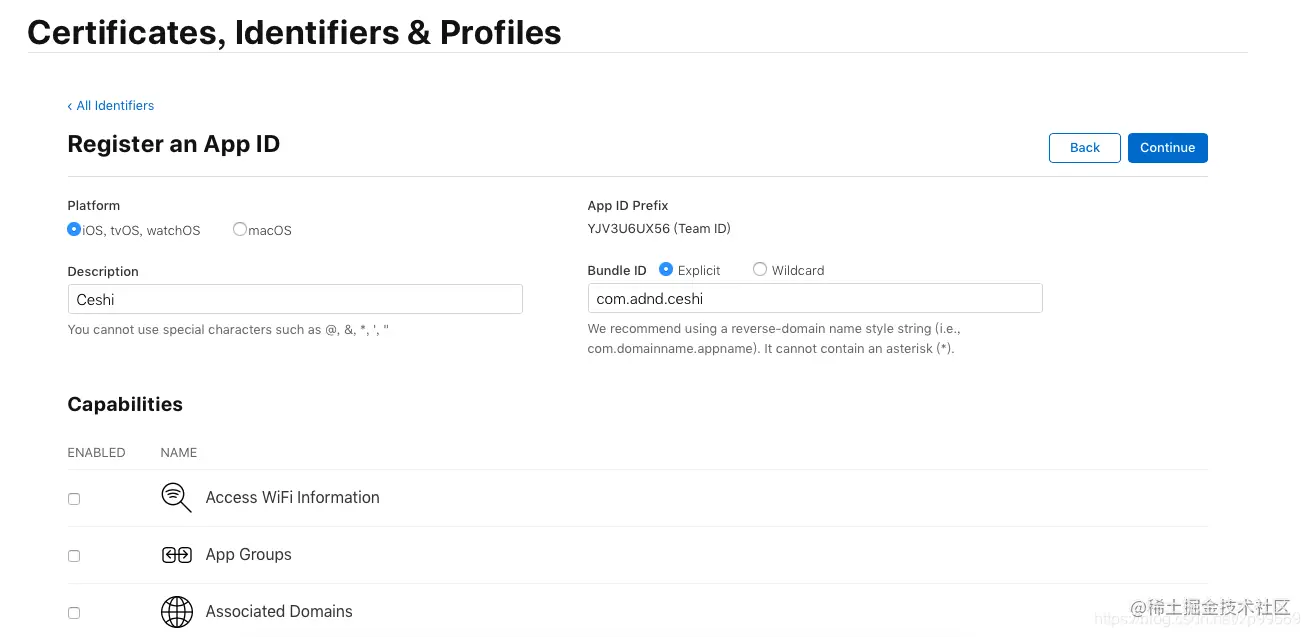Image resolution: width=1310 pixels, height=637 pixels.
Task: Click the Access WiFi Information icon
Action: tap(176, 497)
